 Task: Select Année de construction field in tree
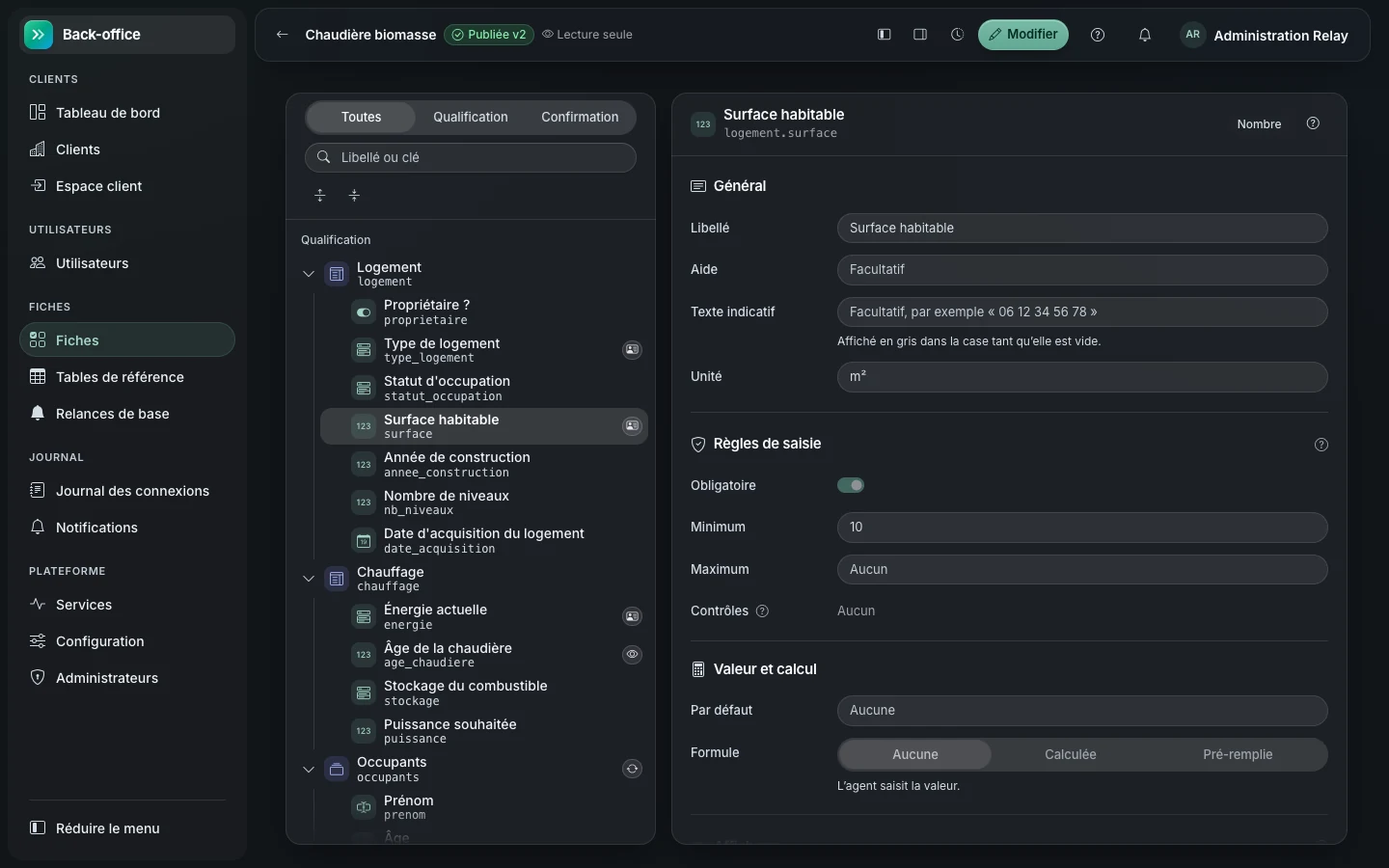(x=484, y=464)
